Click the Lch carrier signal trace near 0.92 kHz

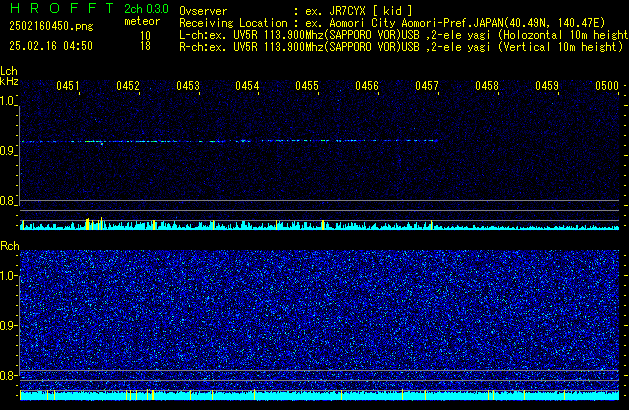click(229, 141)
